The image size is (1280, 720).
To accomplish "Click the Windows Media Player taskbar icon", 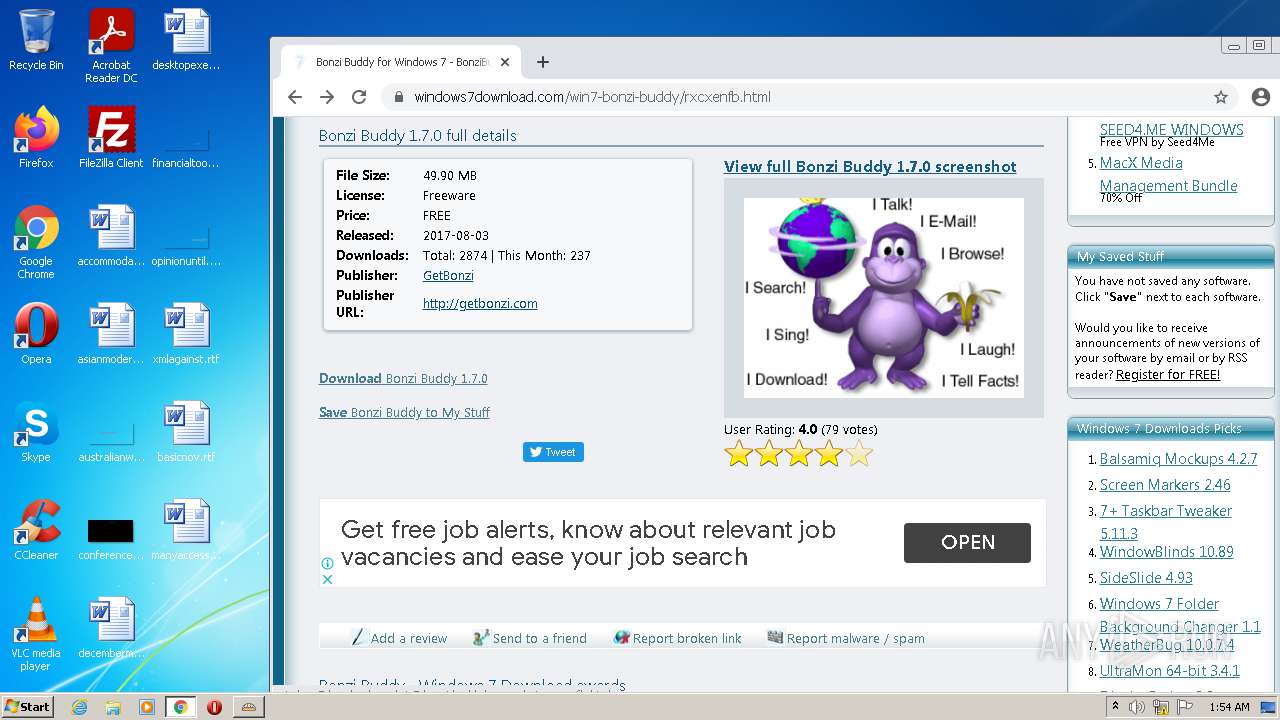I will pyautogui.click(x=147, y=707).
